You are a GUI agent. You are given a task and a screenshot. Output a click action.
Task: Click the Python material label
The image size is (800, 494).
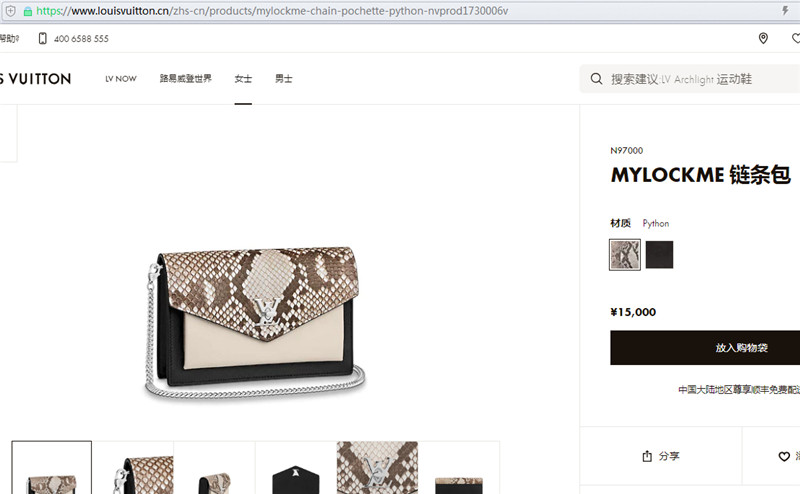tap(656, 224)
